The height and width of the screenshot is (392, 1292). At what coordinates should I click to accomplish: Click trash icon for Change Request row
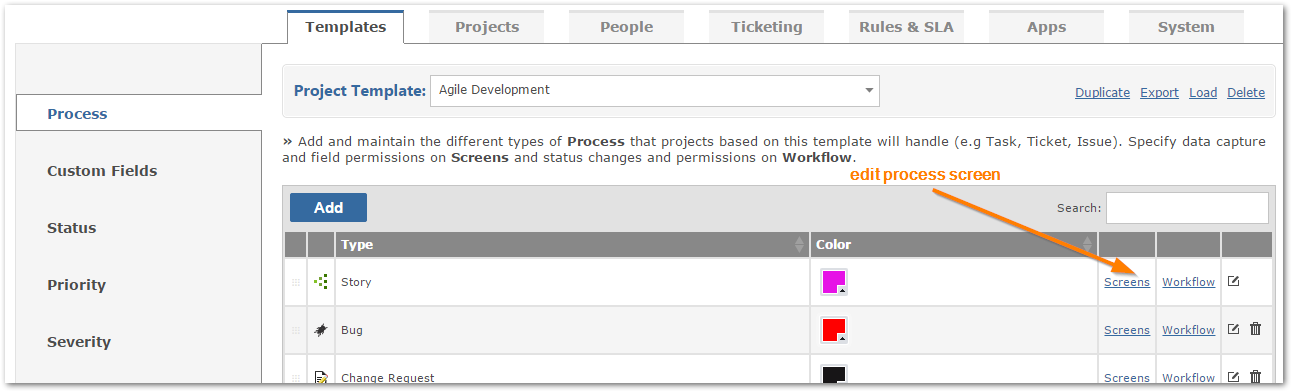tap(1256, 377)
